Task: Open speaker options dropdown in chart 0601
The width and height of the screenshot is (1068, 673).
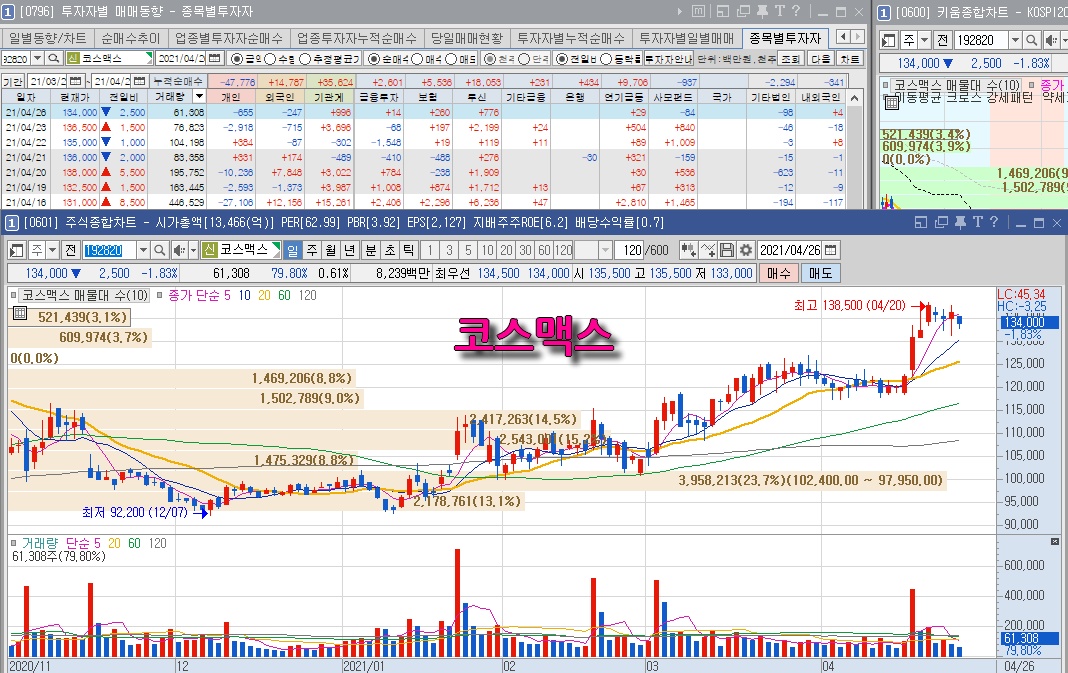Action: pos(193,251)
